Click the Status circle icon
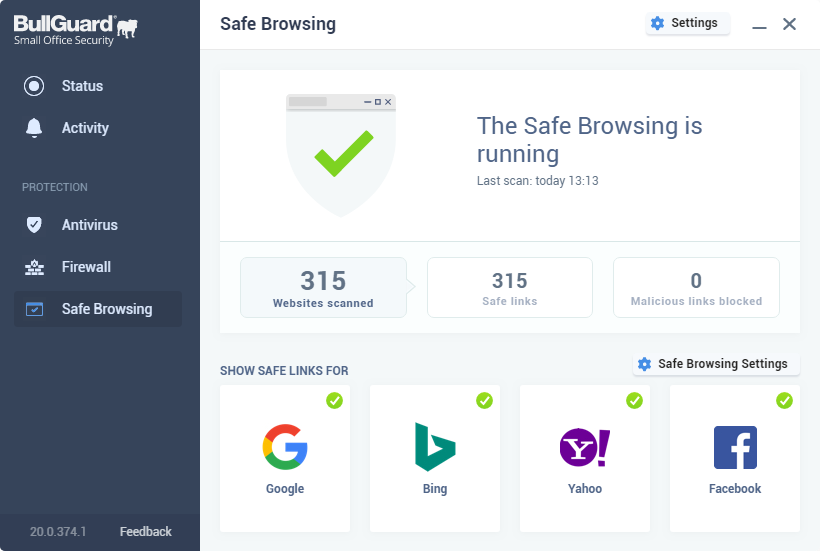Viewport: 820px width, 551px height. pos(35,86)
